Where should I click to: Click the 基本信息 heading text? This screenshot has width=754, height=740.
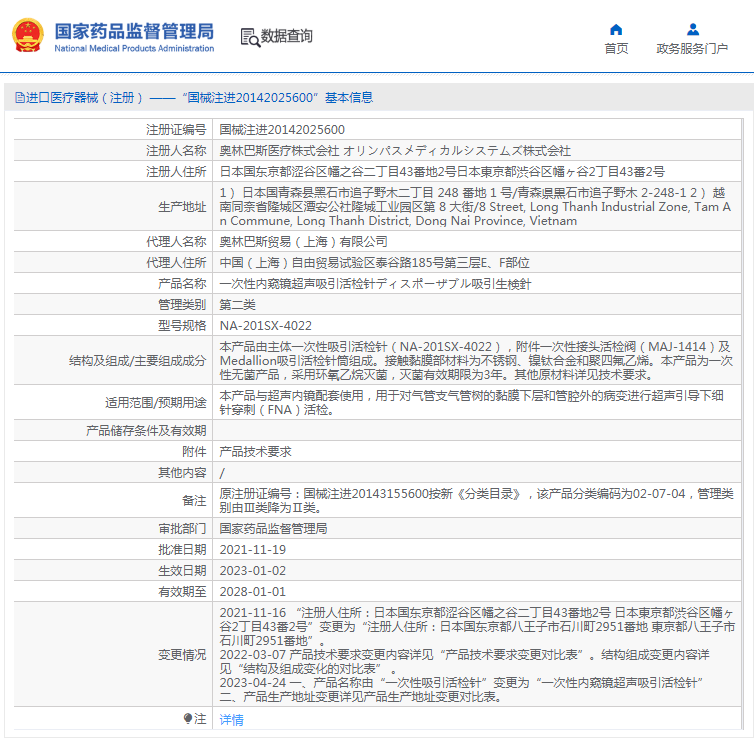[349, 98]
